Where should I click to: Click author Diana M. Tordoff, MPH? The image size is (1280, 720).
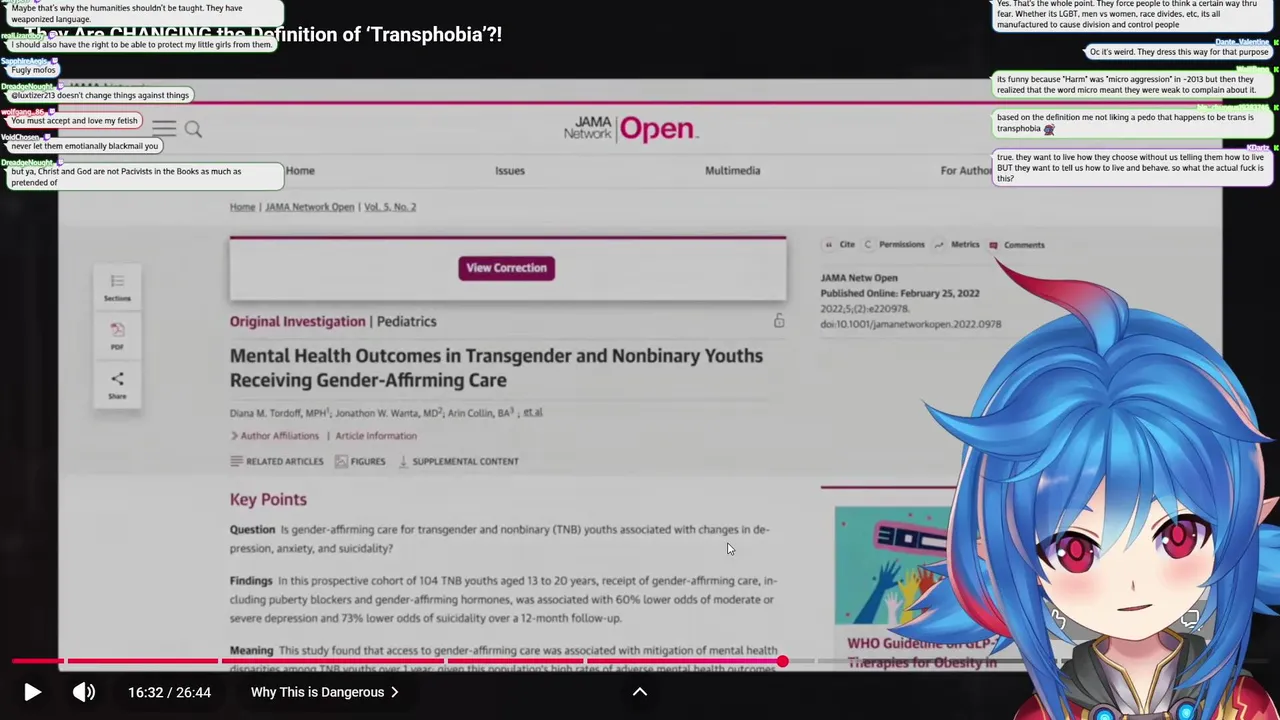[x=279, y=413]
